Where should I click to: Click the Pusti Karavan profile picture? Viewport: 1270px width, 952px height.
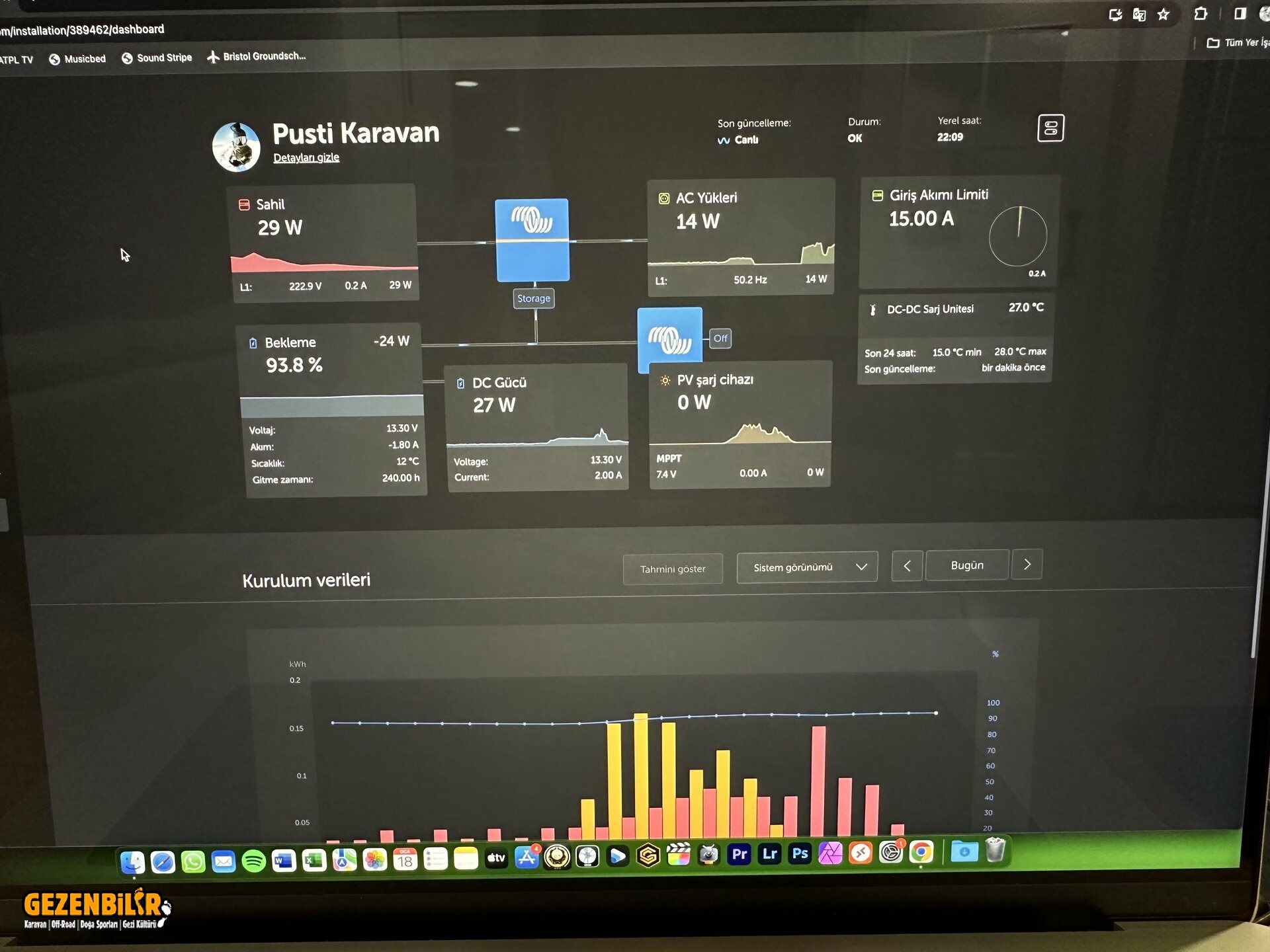click(x=236, y=147)
